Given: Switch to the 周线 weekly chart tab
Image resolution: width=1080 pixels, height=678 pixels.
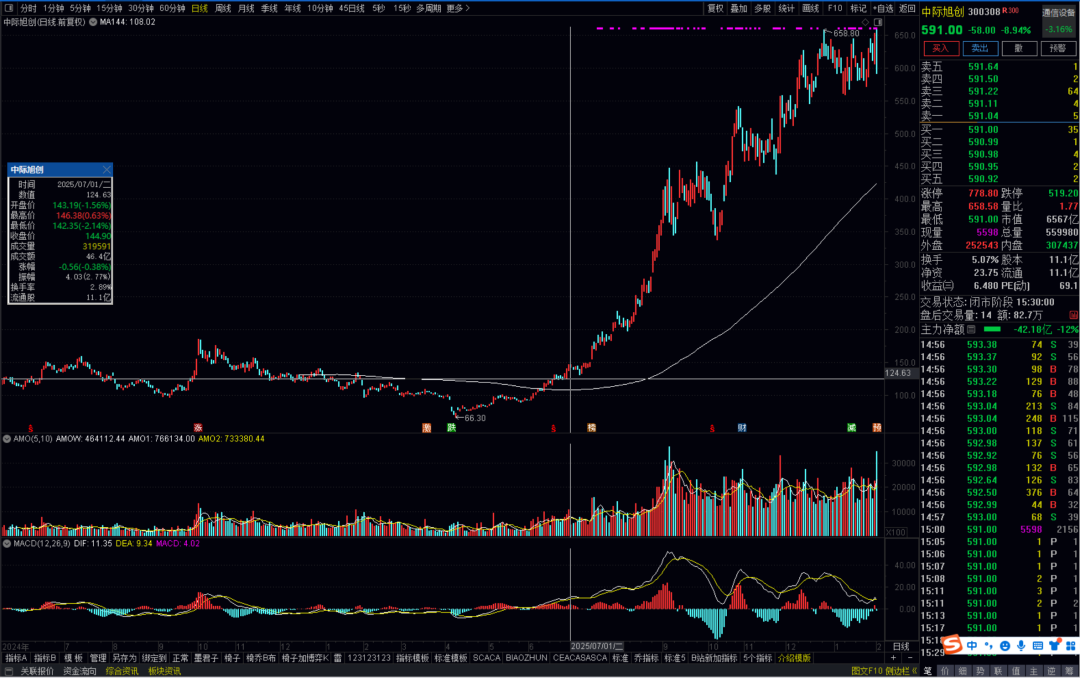Looking at the screenshot, I should (x=223, y=8).
